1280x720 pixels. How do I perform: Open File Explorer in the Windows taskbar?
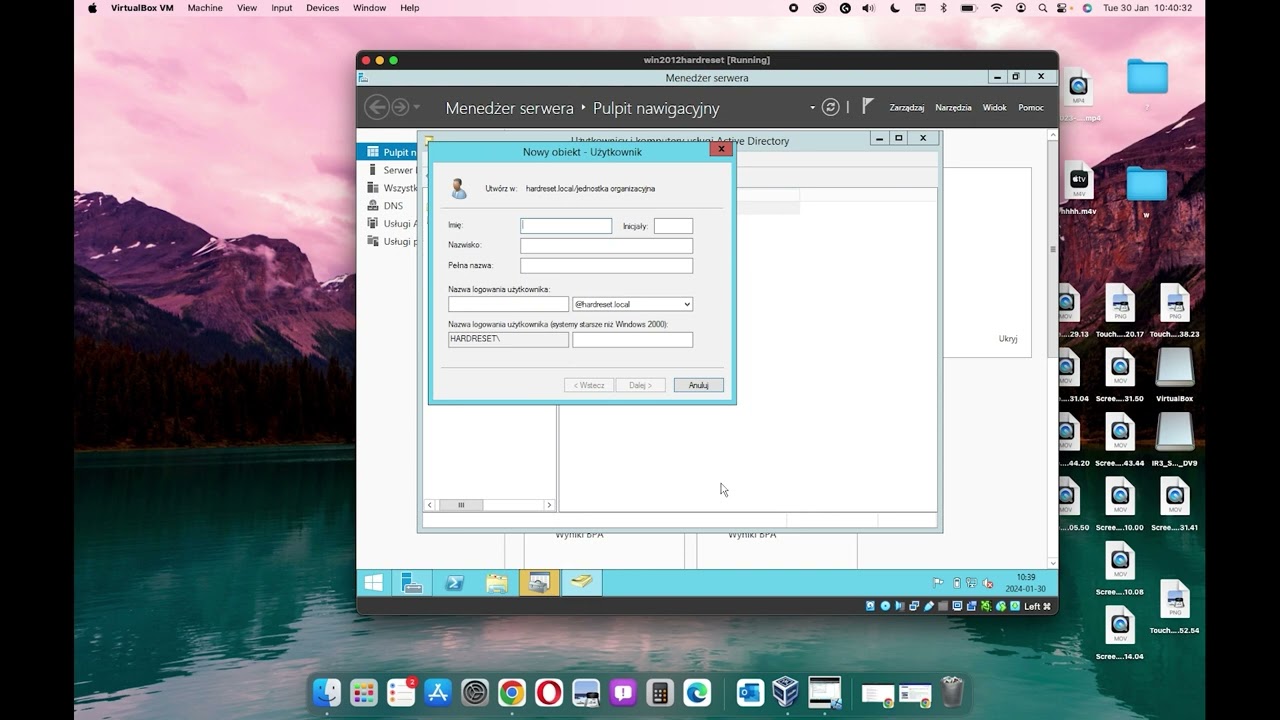coord(497,583)
